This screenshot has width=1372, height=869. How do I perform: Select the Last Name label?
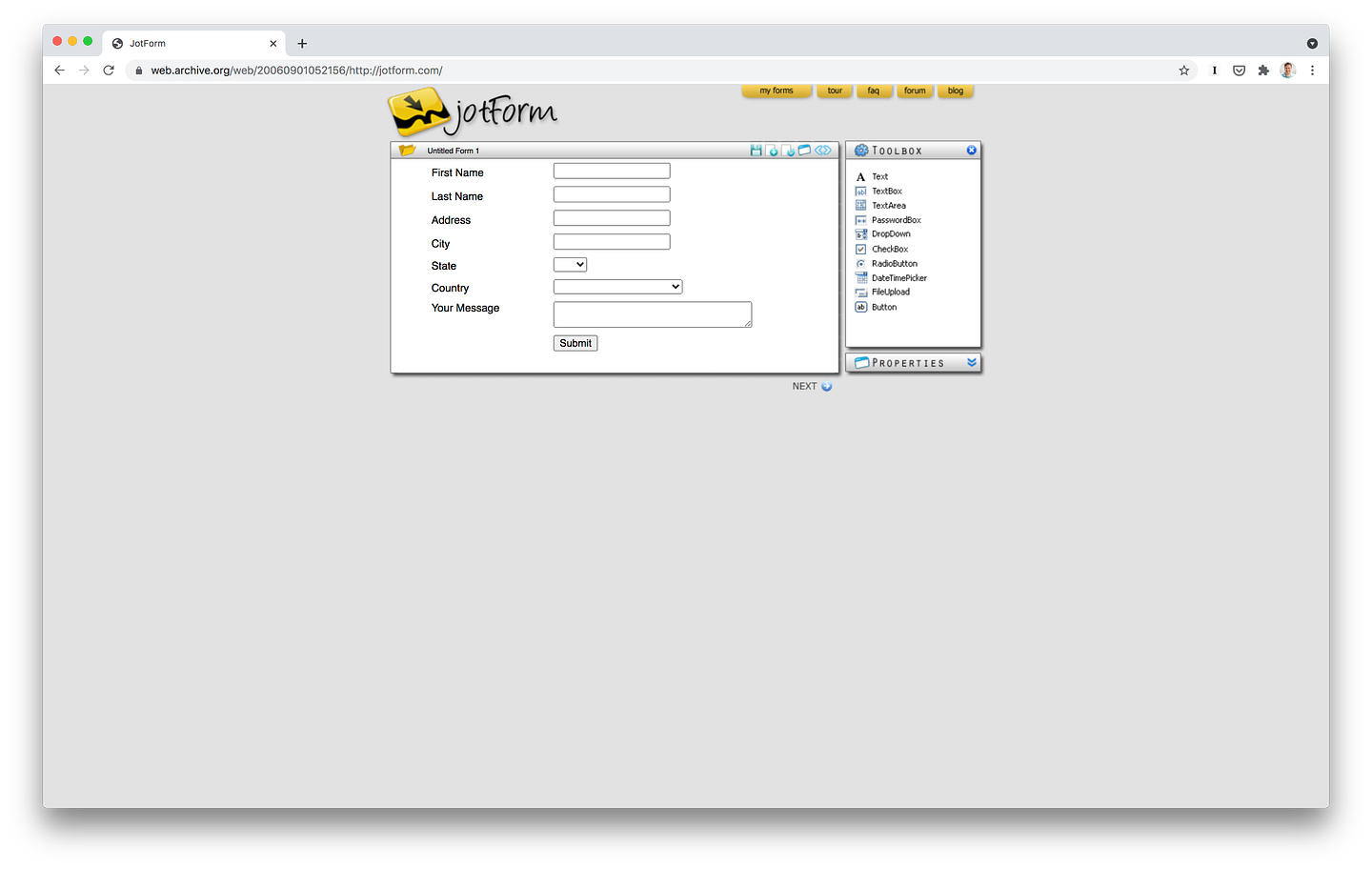457,196
